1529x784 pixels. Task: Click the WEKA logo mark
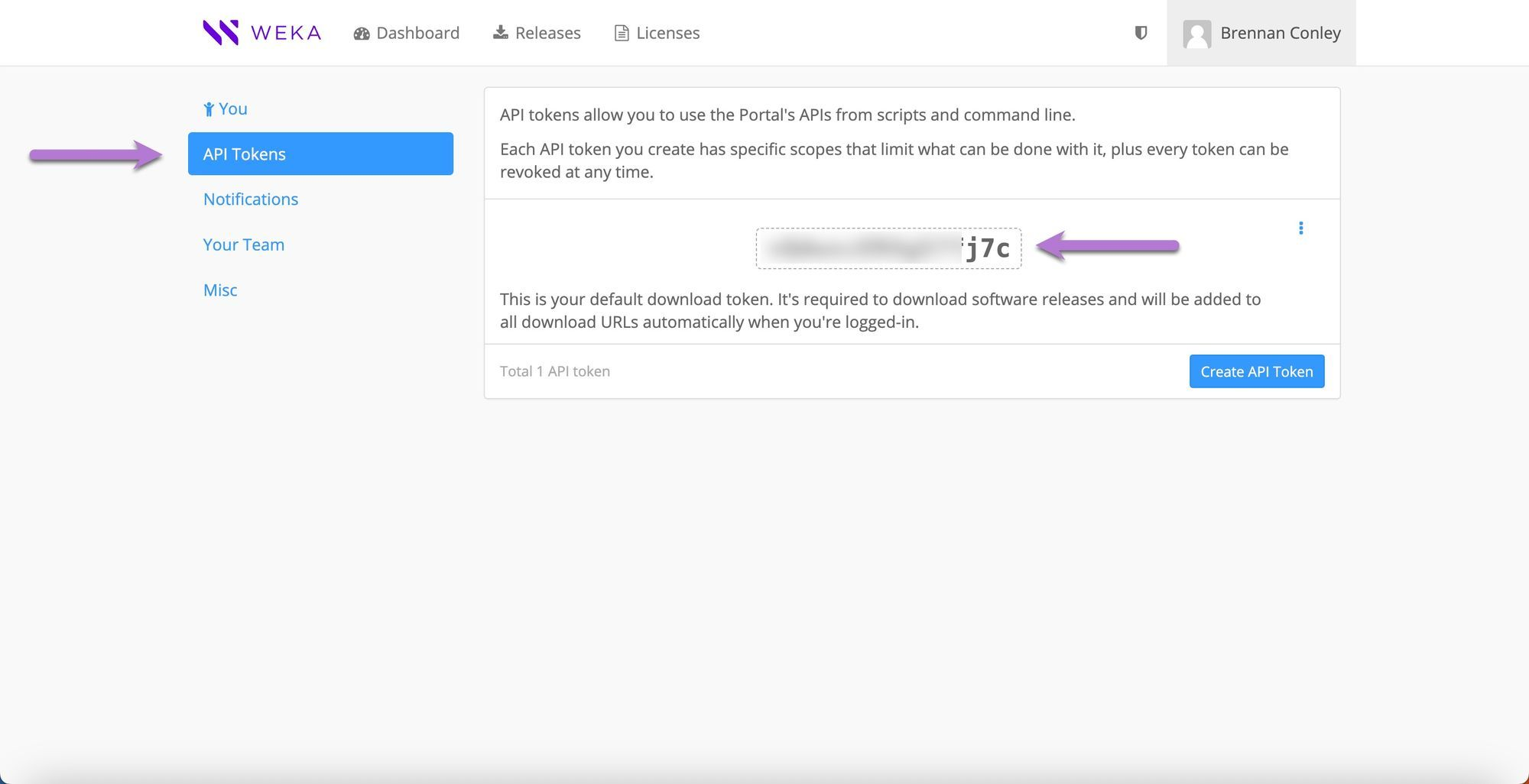click(220, 33)
